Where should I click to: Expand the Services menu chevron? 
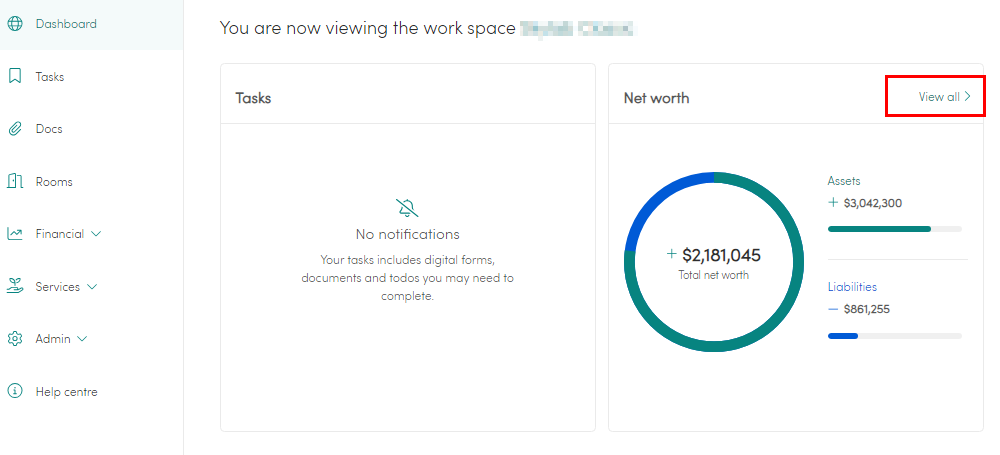tap(92, 287)
